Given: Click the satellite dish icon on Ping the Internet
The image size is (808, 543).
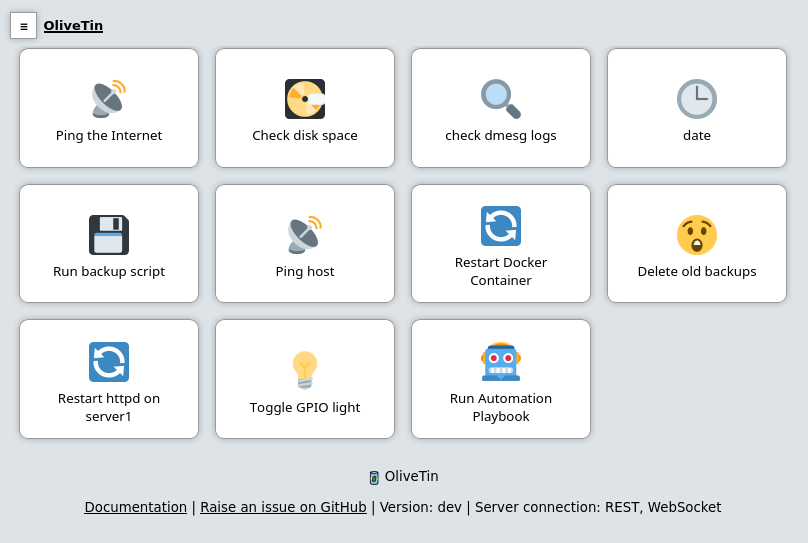Looking at the screenshot, I should coord(108,99).
